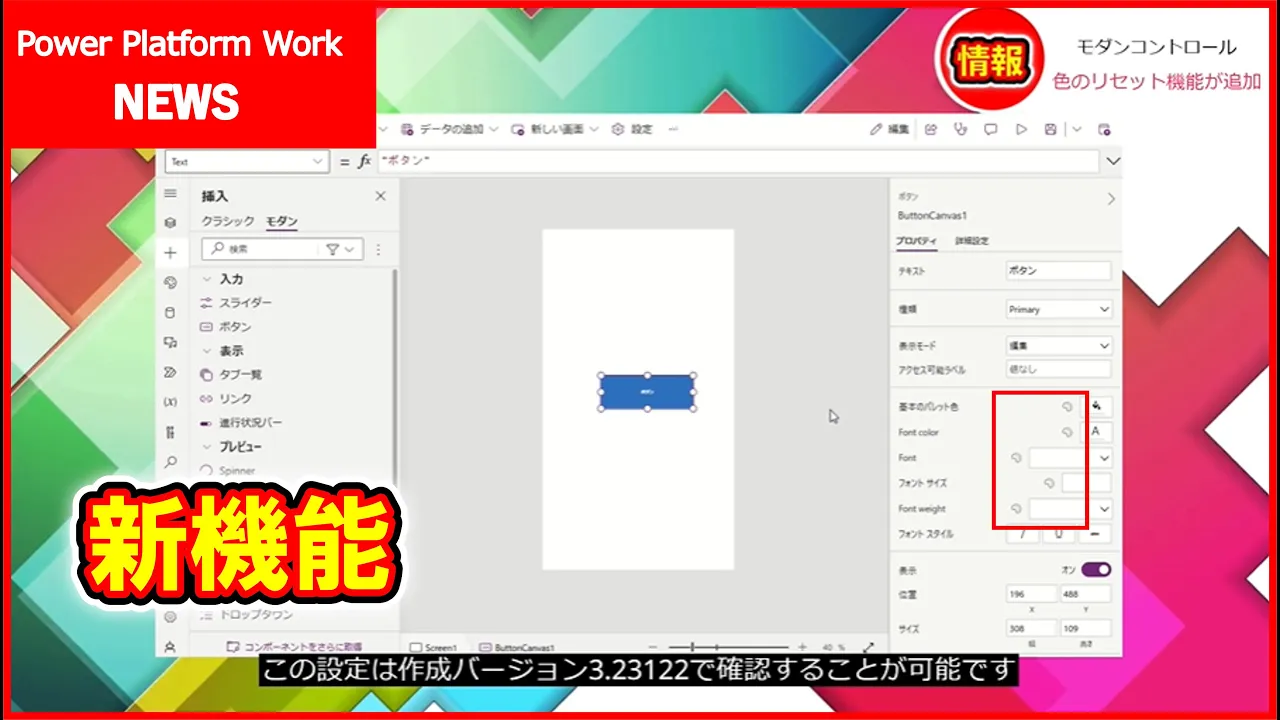Viewport: 1280px width, 720px height.
Task: Click the Publish icon at toolbar end
Action: pos(1104,129)
